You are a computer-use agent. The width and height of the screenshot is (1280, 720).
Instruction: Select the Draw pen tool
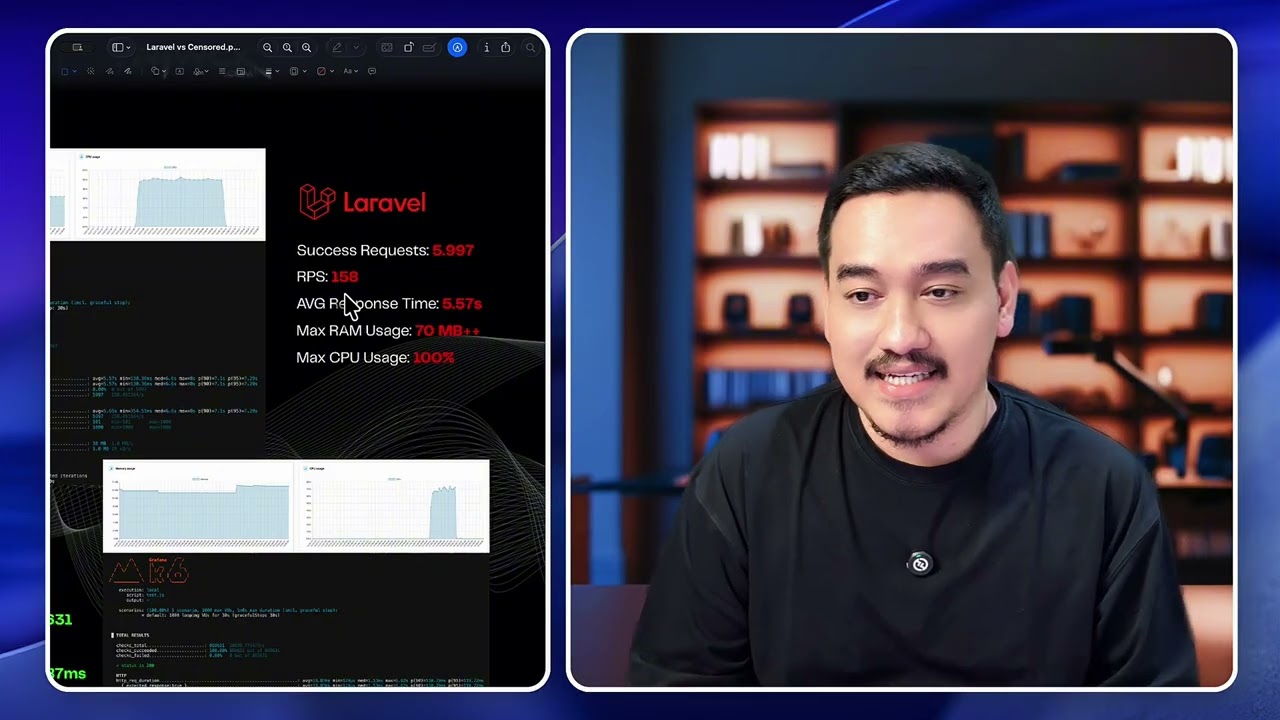128,71
